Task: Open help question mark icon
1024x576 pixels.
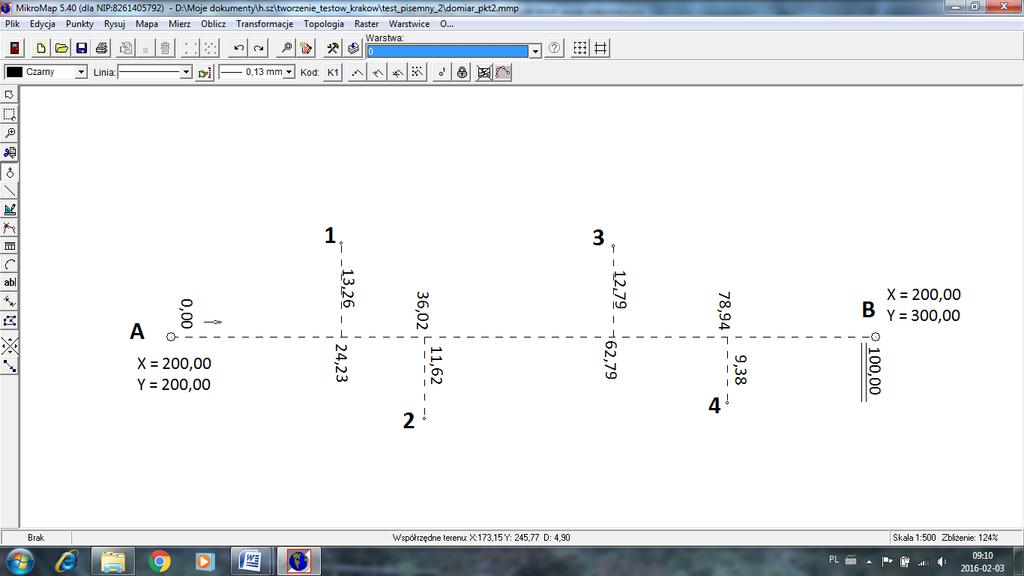Action: 554,48
